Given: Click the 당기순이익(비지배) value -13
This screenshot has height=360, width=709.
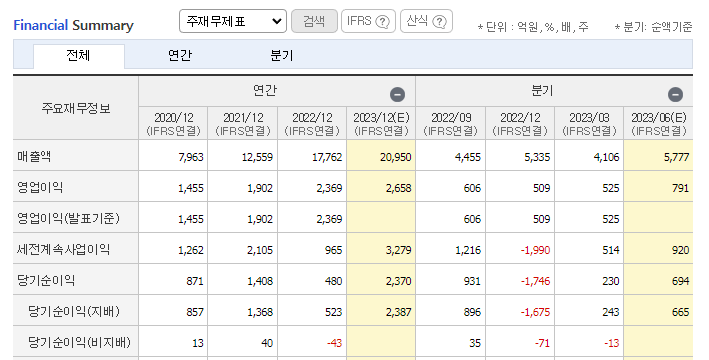Looking at the screenshot, I should pyautogui.click(x=612, y=343).
